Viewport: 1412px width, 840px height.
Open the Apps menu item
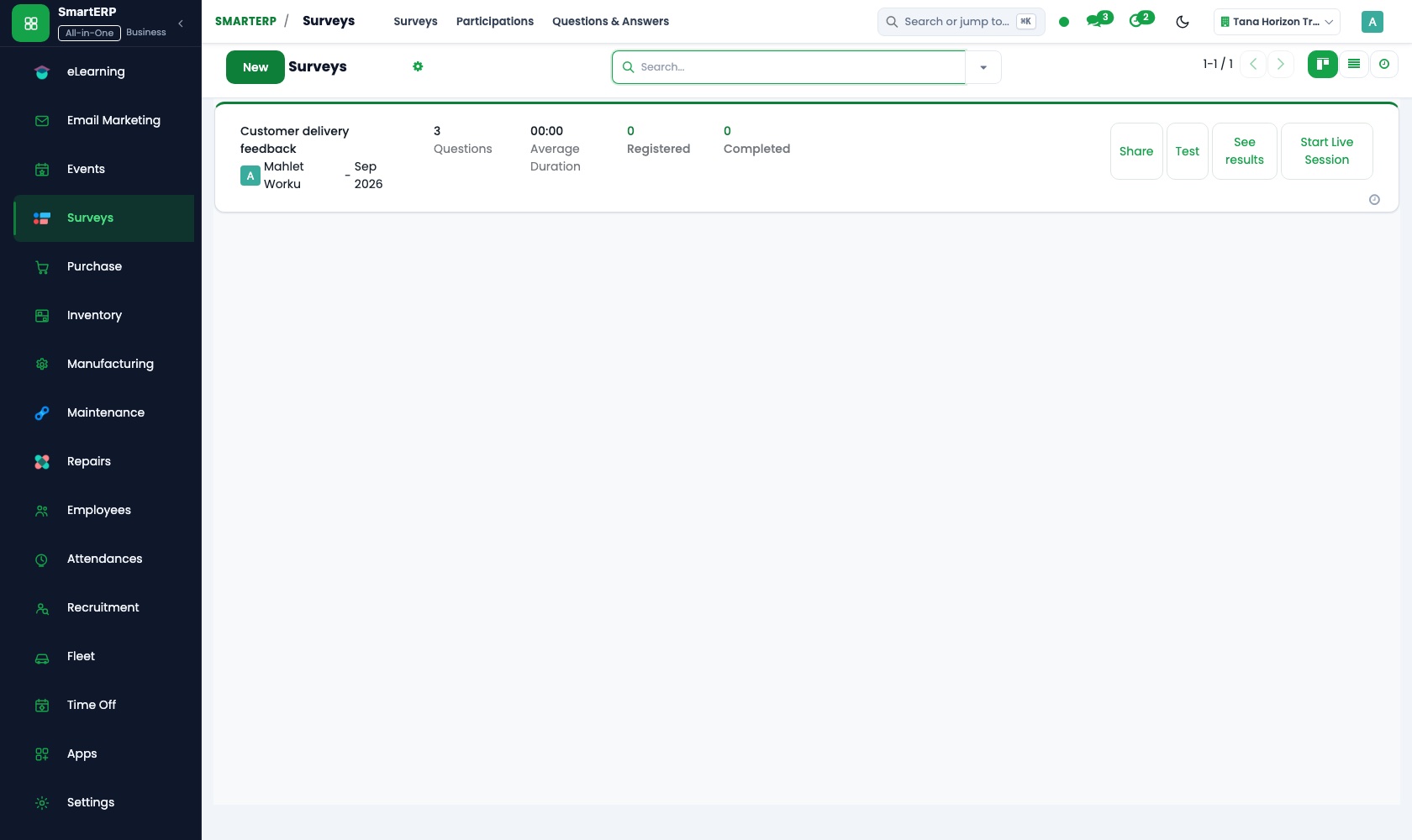pyautogui.click(x=104, y=753)
